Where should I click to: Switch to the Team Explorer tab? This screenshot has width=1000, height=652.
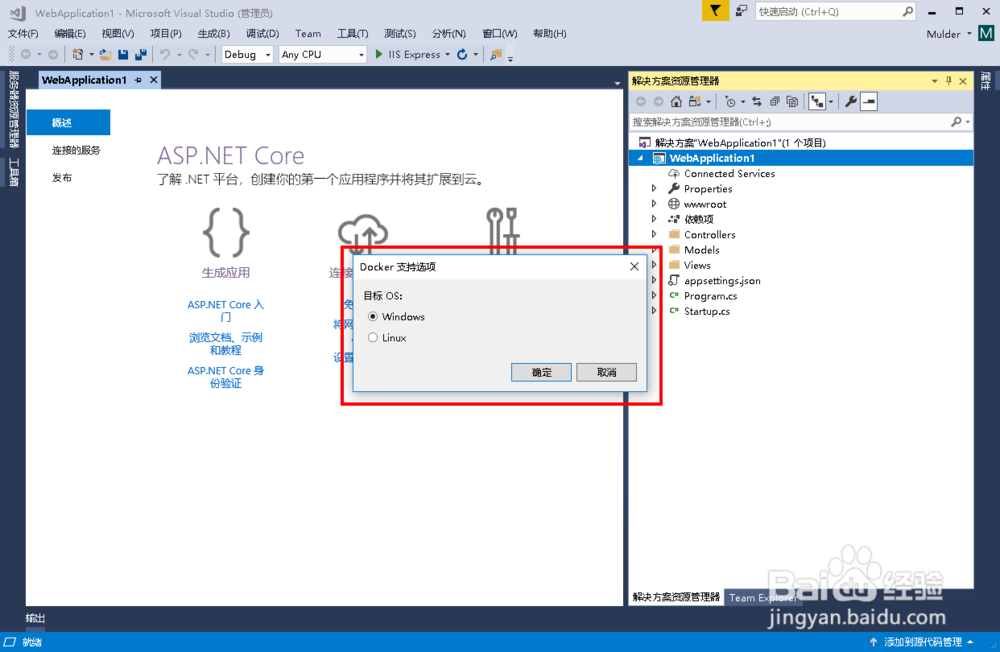click(762, 597)
